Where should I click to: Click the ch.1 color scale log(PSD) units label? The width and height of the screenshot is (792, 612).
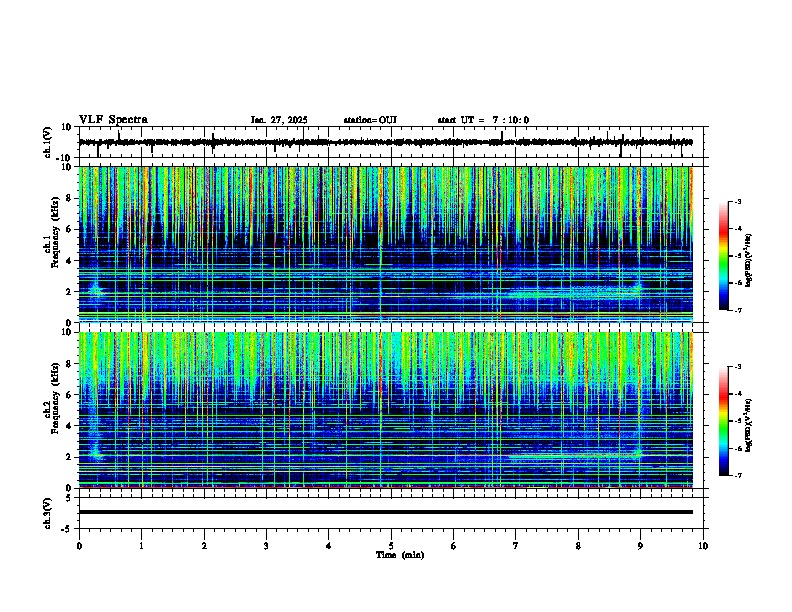click(749, 261)
